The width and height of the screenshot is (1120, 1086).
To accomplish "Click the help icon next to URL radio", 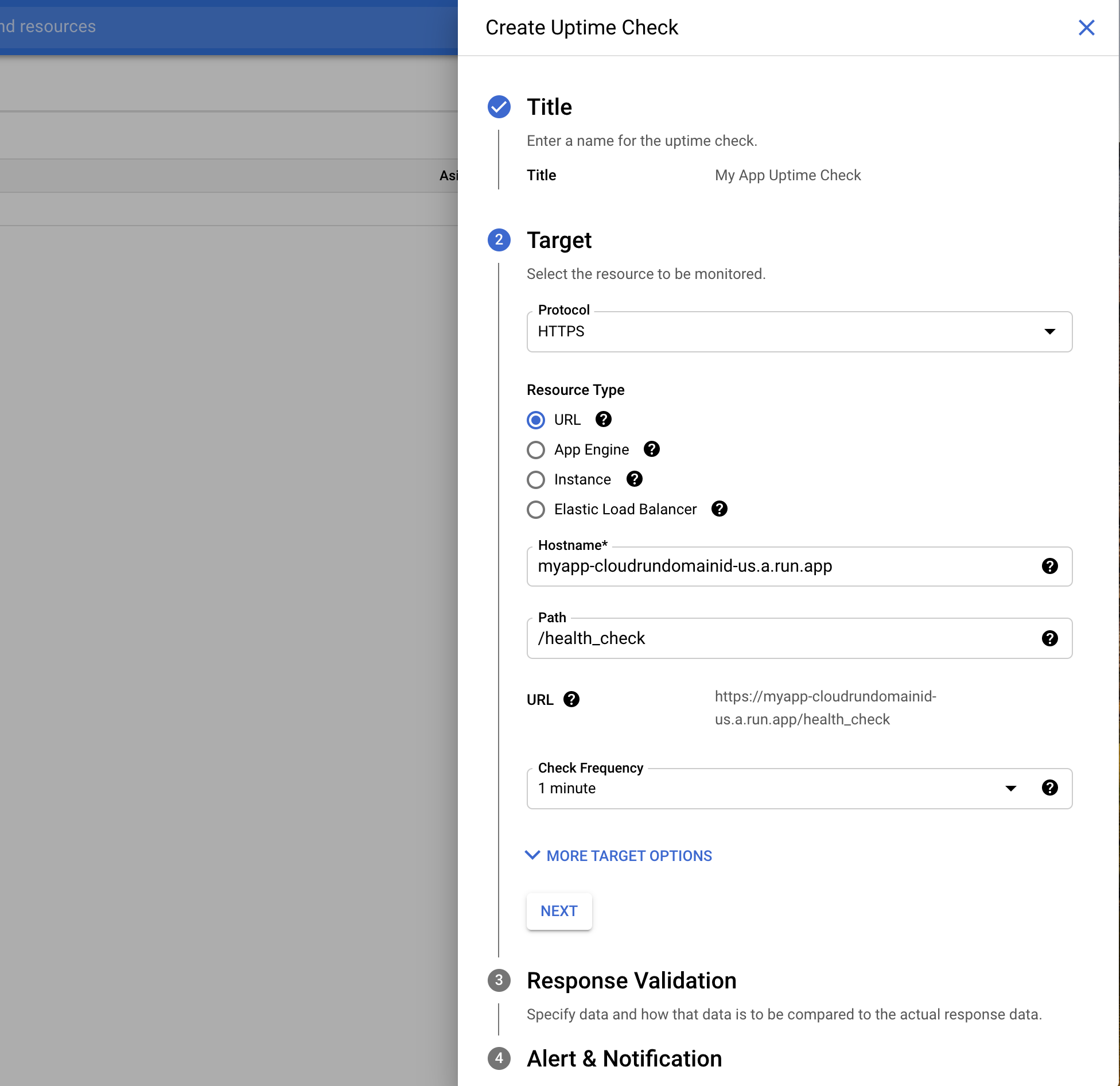I will tap(603, 420).
